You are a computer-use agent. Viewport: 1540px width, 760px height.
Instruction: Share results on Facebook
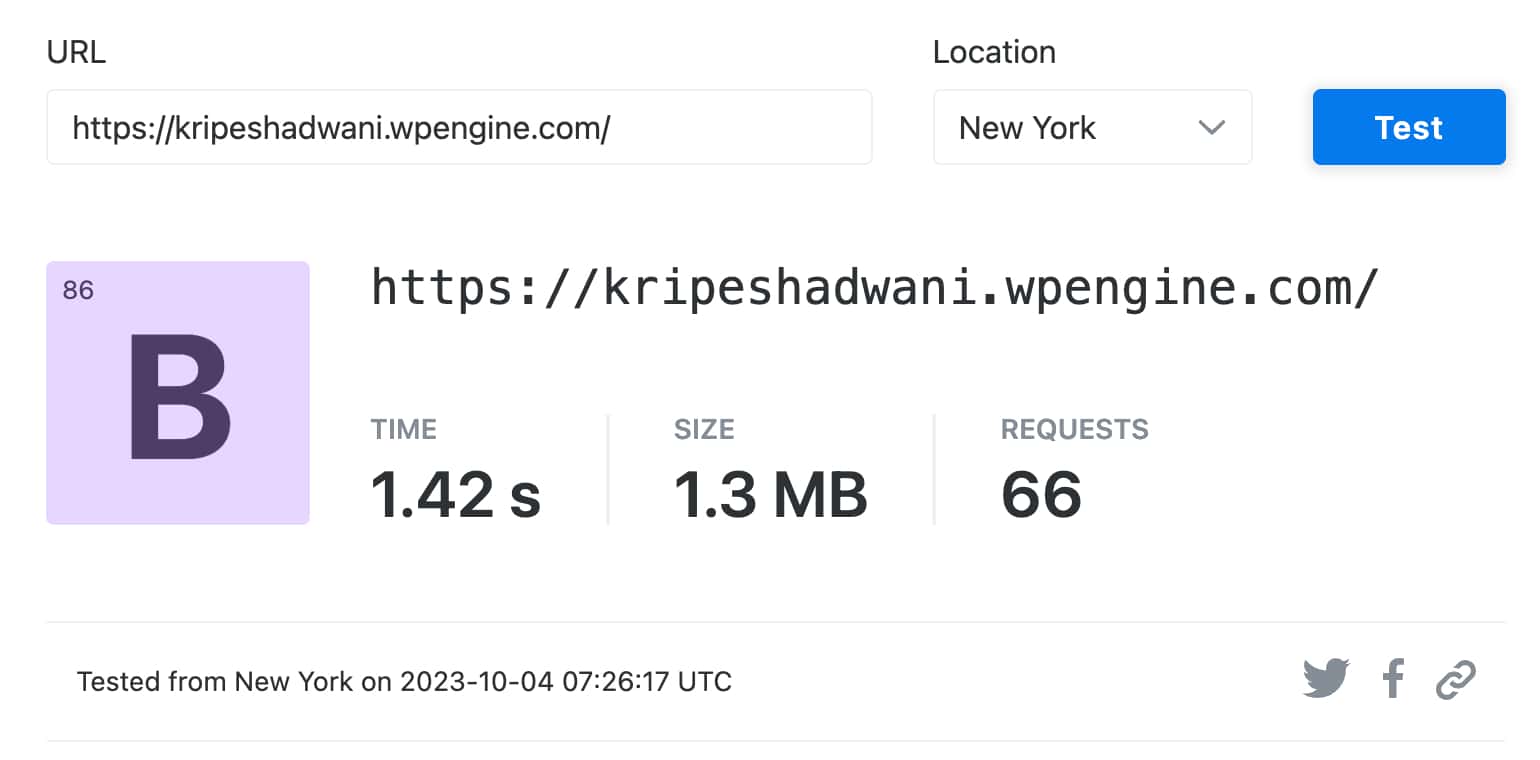pos(1393,679)
